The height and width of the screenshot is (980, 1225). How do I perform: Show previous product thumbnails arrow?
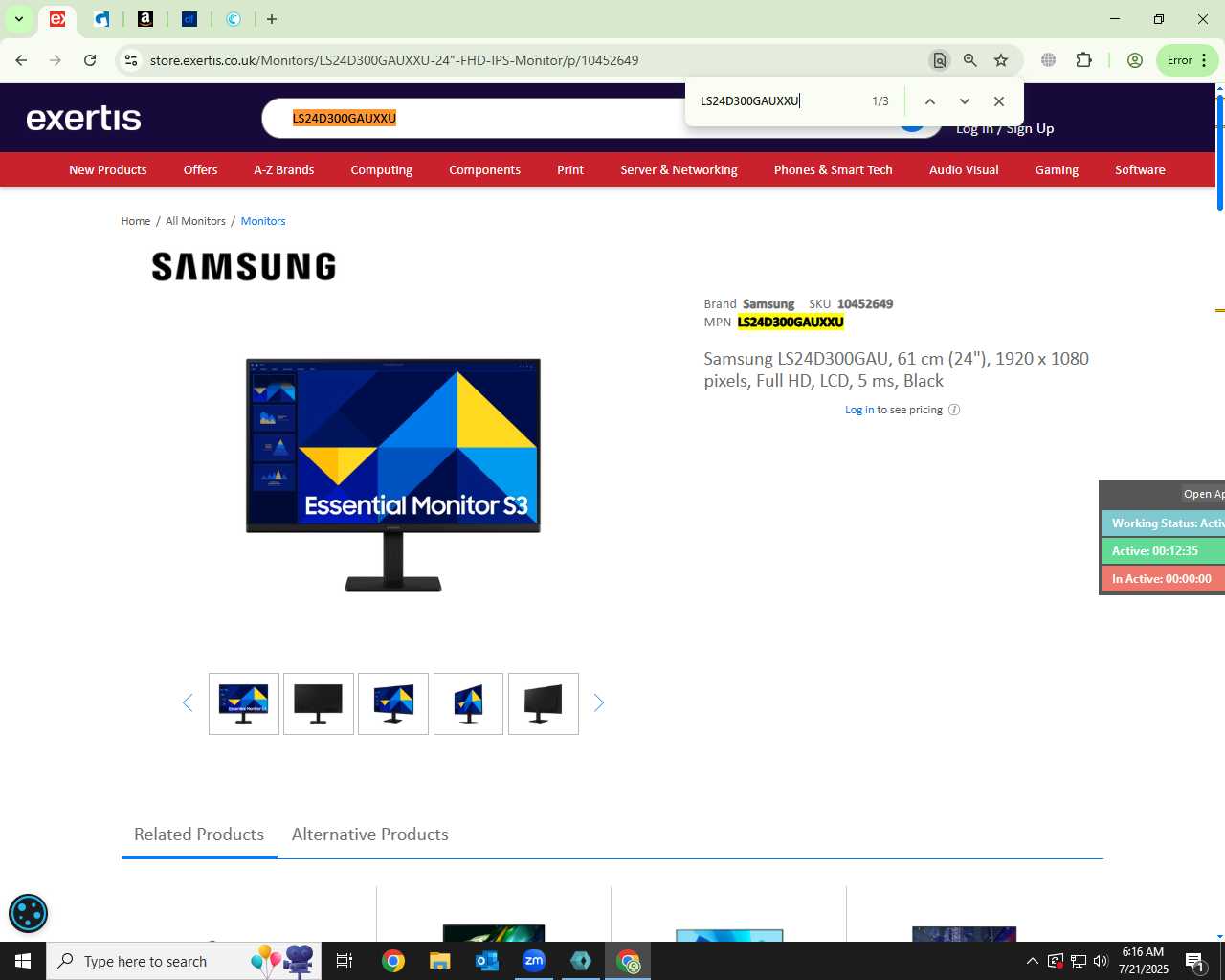click(188, 703)
